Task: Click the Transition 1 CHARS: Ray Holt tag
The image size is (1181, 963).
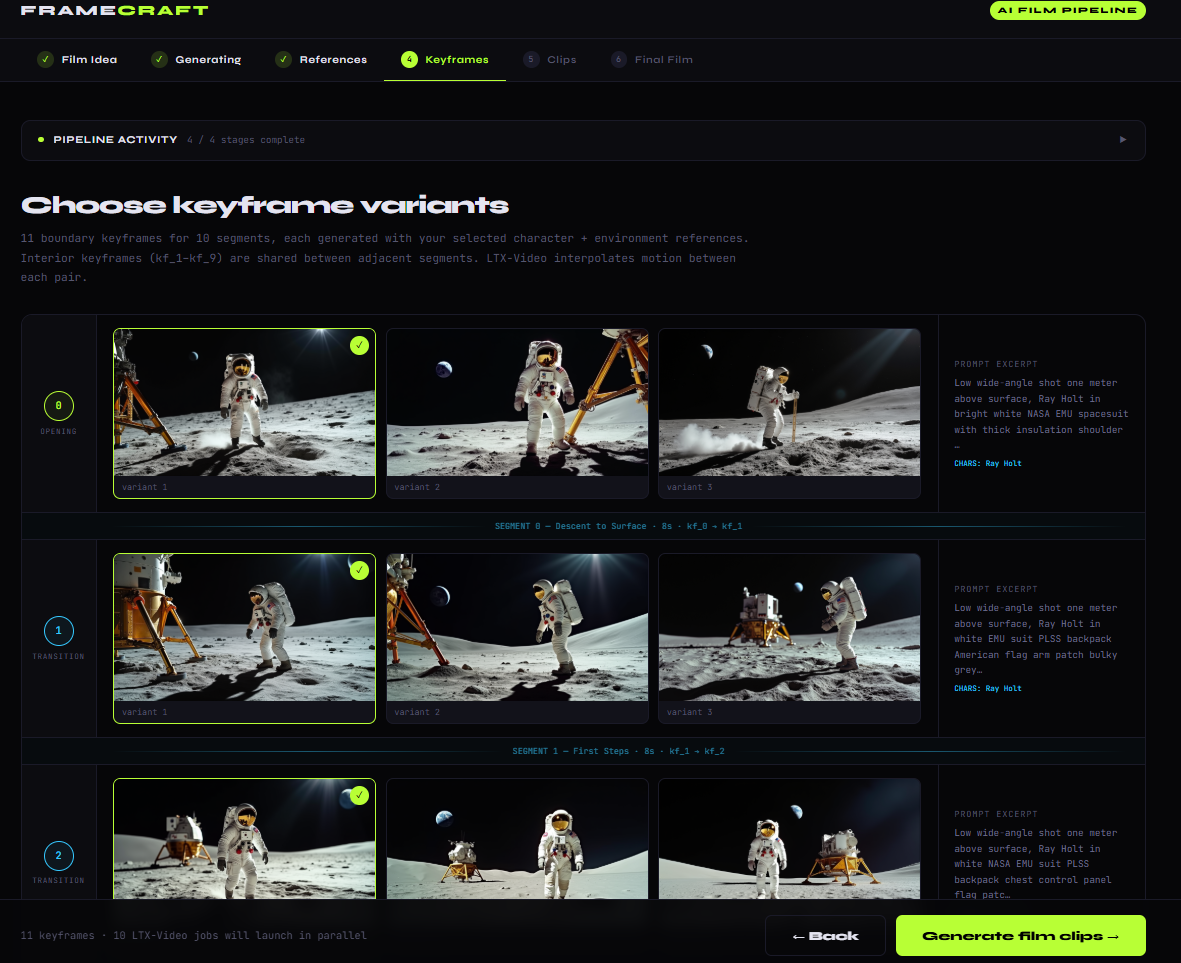Action: click(987, 689)
